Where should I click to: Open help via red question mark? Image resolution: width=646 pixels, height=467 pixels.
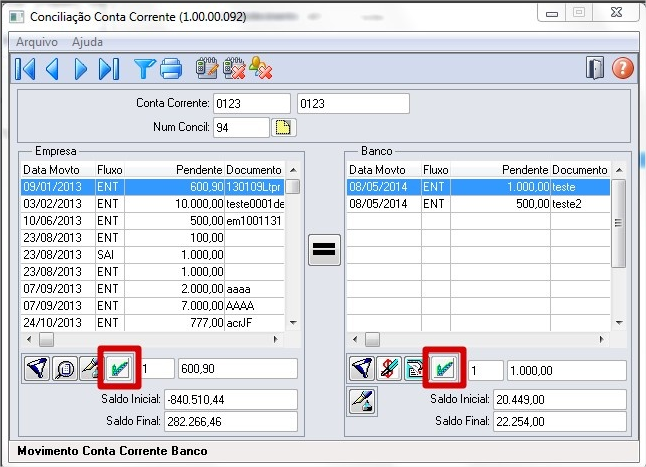[x=623, y=68]
